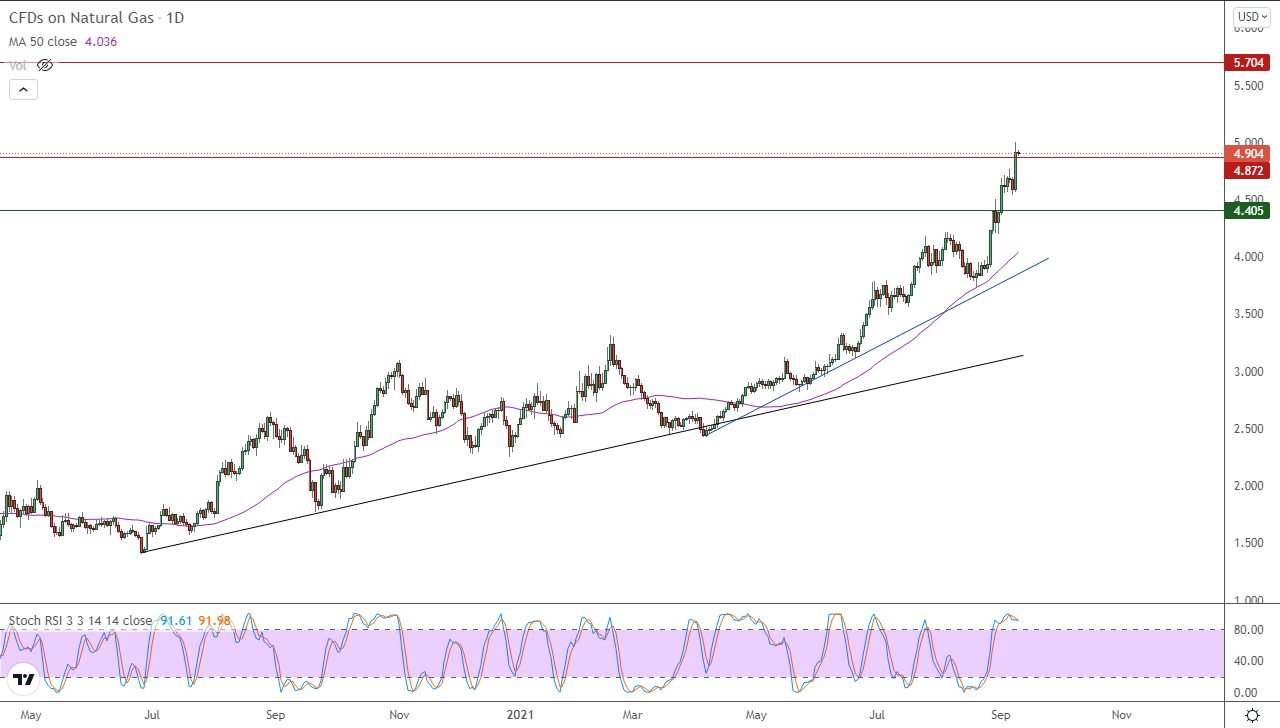The height and width of the screenshot is (728, 1280).
Task: Select the "Stoch RSI 3 3 14 14 close" legend
Action: (x=81, y=620)
